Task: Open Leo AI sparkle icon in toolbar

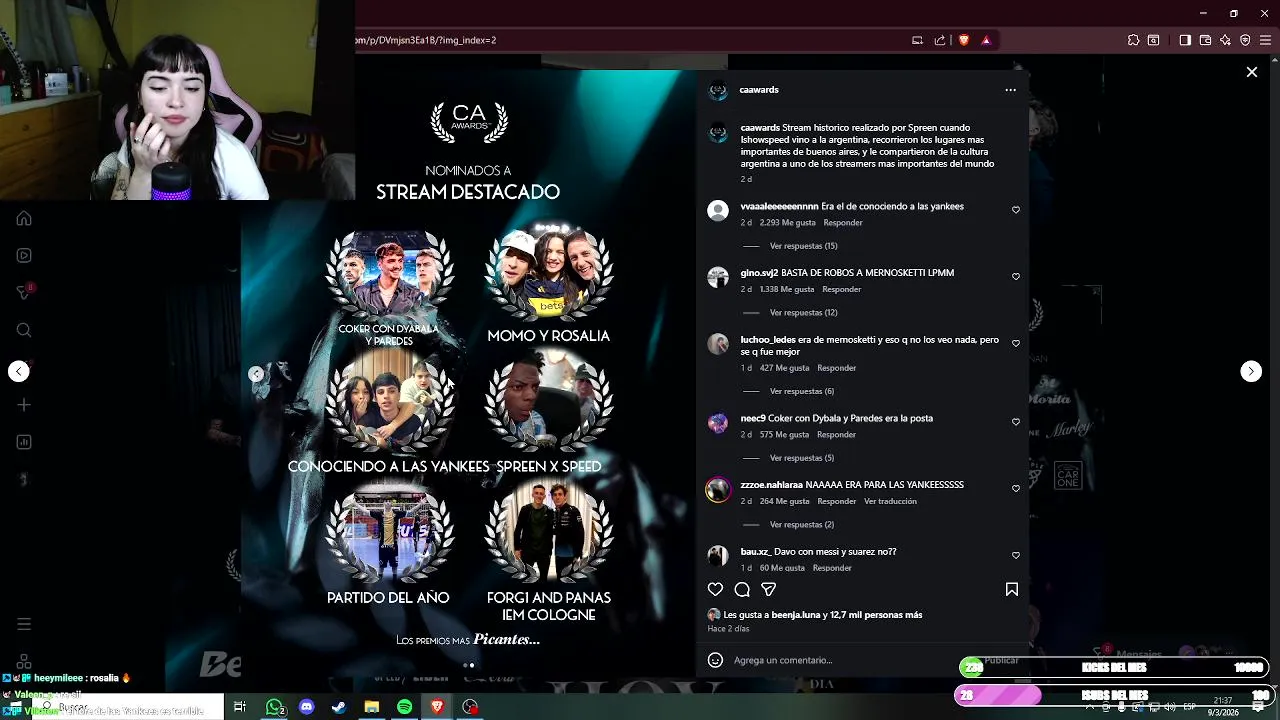Action: coord(1225,40)
